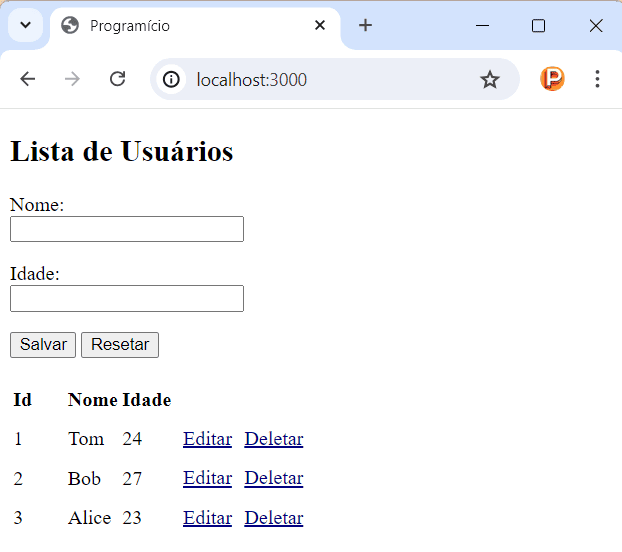Click the name cell Alice
The height and width of the screenshot is (552, 622).
90,518
